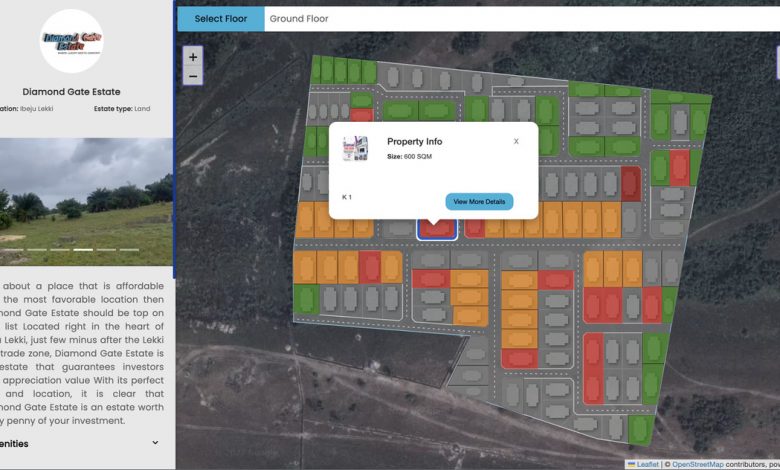Click the map zoom out minus button

coord(193,76)
